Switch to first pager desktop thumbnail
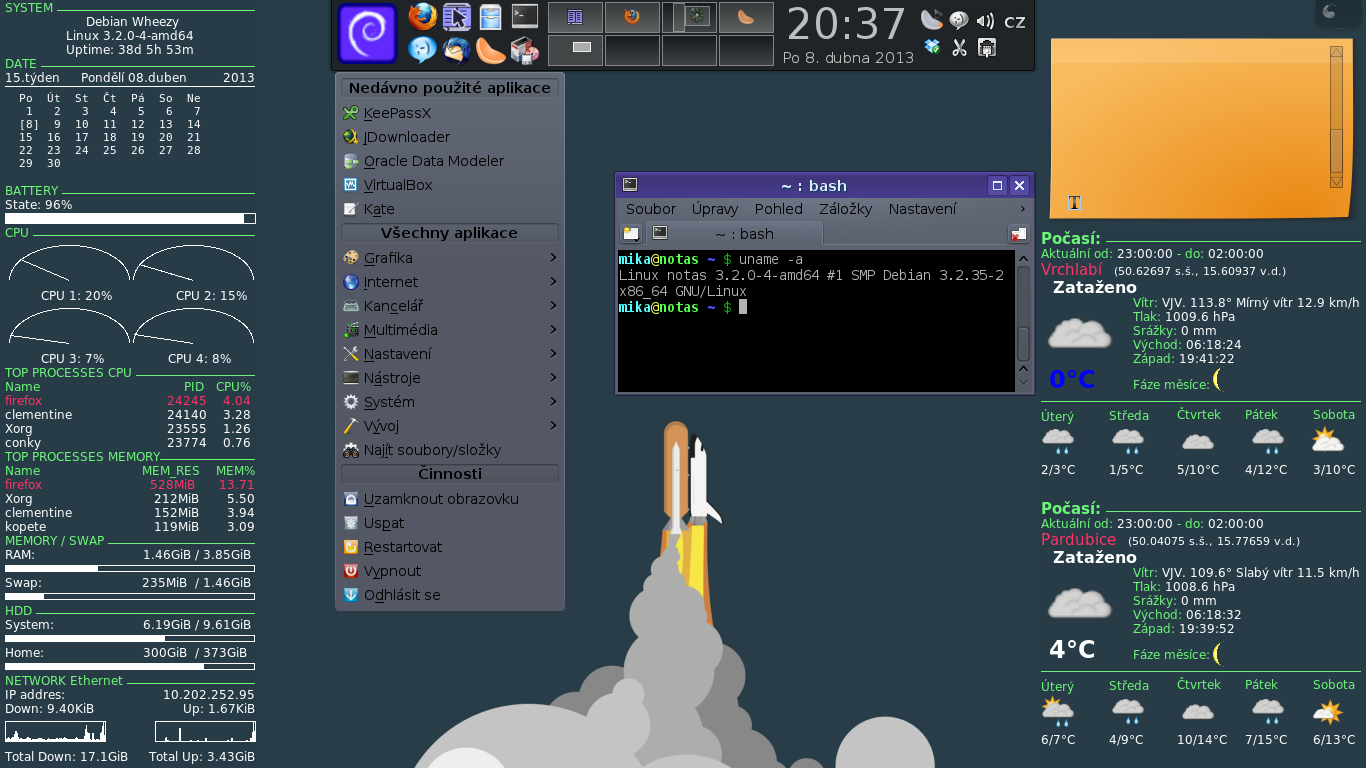 pyautogui.click(x=575, y=17)
